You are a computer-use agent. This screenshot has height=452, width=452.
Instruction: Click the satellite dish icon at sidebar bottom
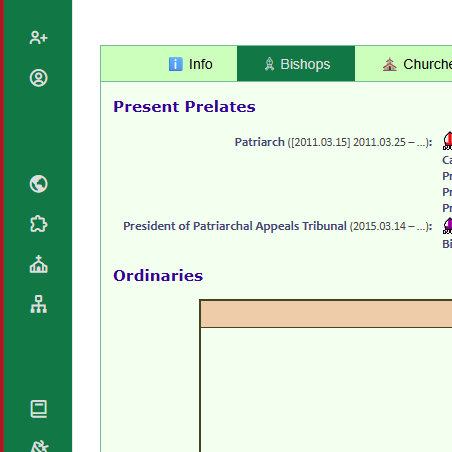(x=39, y=446)
